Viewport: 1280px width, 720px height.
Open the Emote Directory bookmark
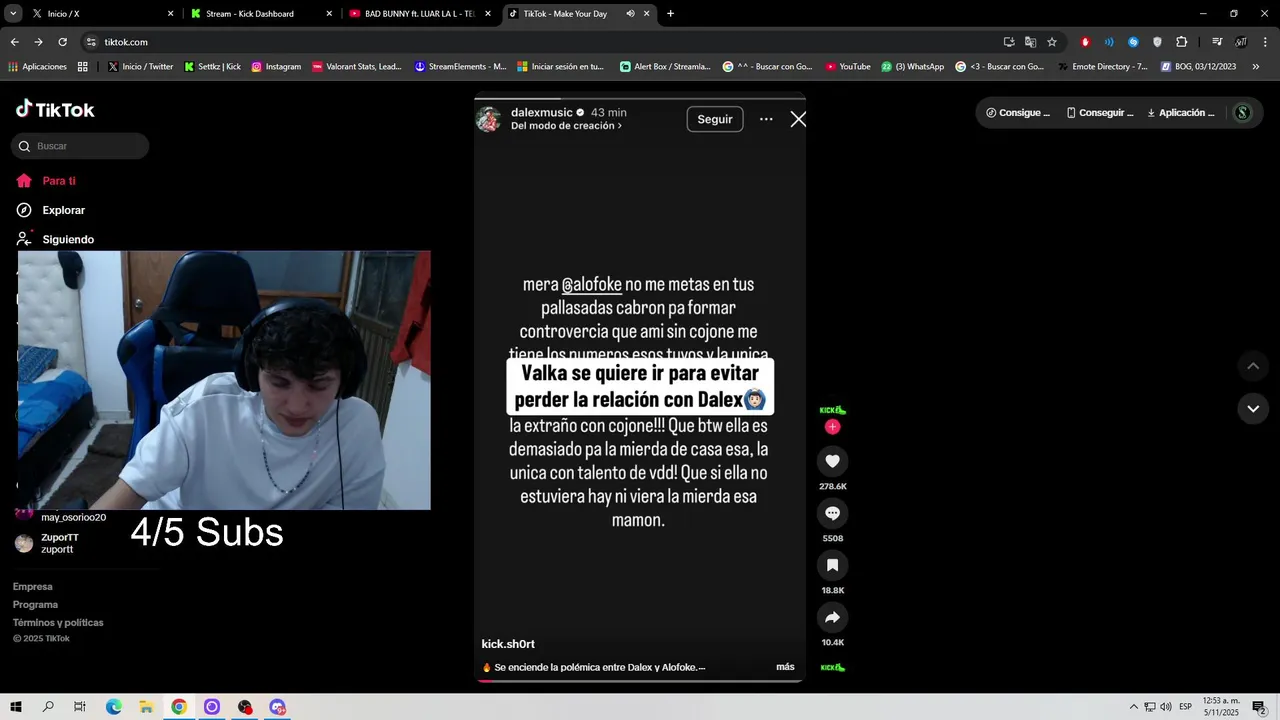tap(1102, 67)
